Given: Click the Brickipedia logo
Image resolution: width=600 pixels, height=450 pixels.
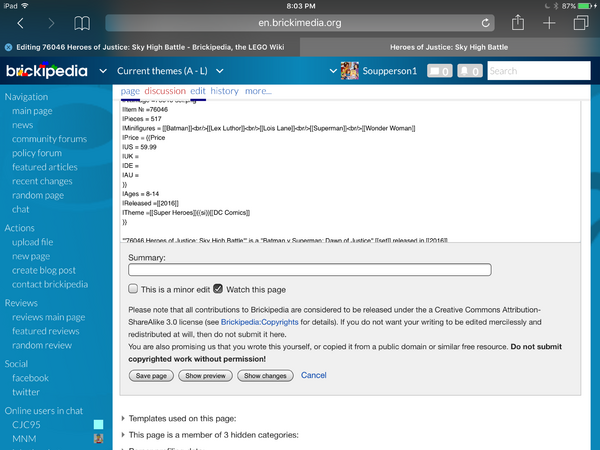Looking at the screenshot, I should coord(47,70).
